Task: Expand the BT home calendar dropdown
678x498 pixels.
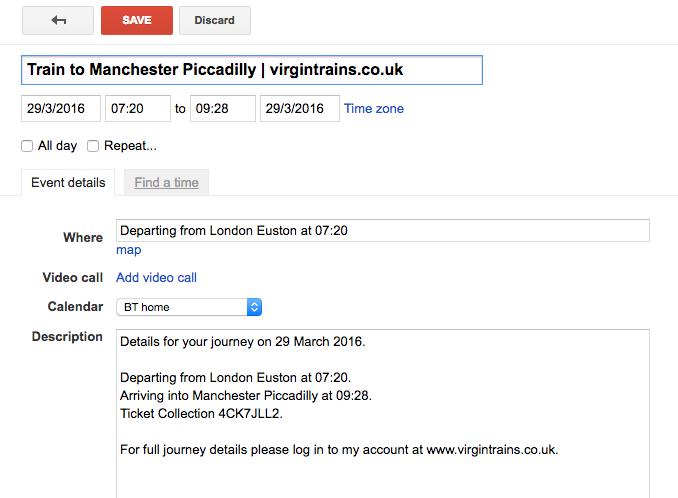Action: point(189,307)
